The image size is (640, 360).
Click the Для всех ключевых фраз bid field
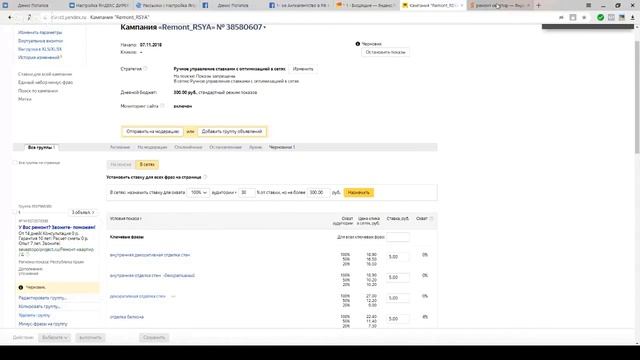pyautogui.click(x=398, y=237)
